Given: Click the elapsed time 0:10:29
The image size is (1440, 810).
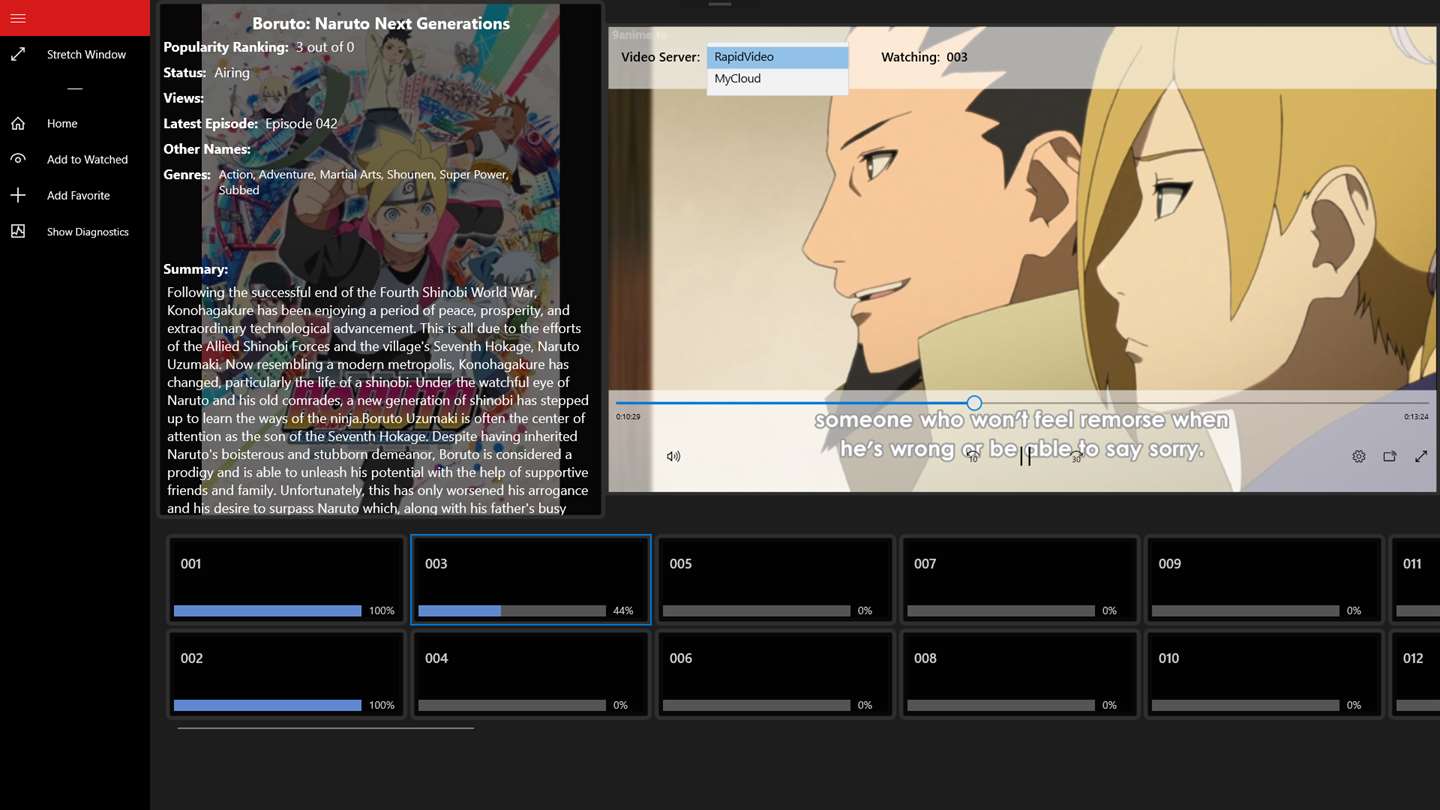Looking at the screenshot, I should tap(628, 417).
